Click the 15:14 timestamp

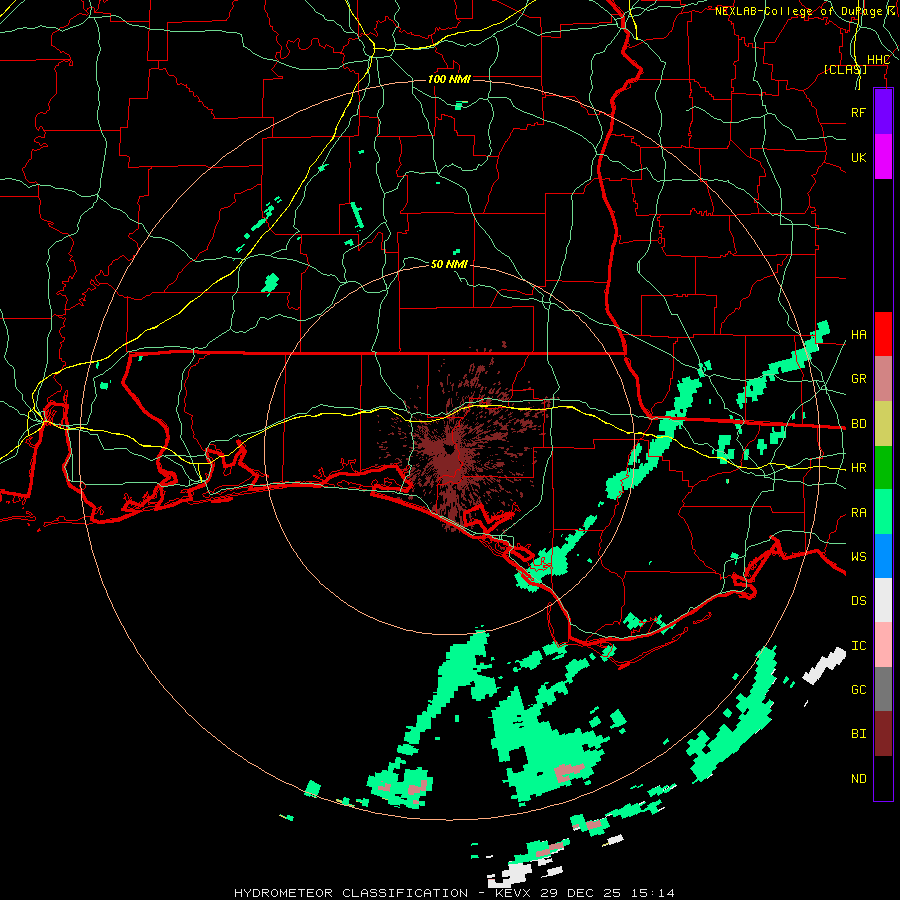[x=655, y=893]
